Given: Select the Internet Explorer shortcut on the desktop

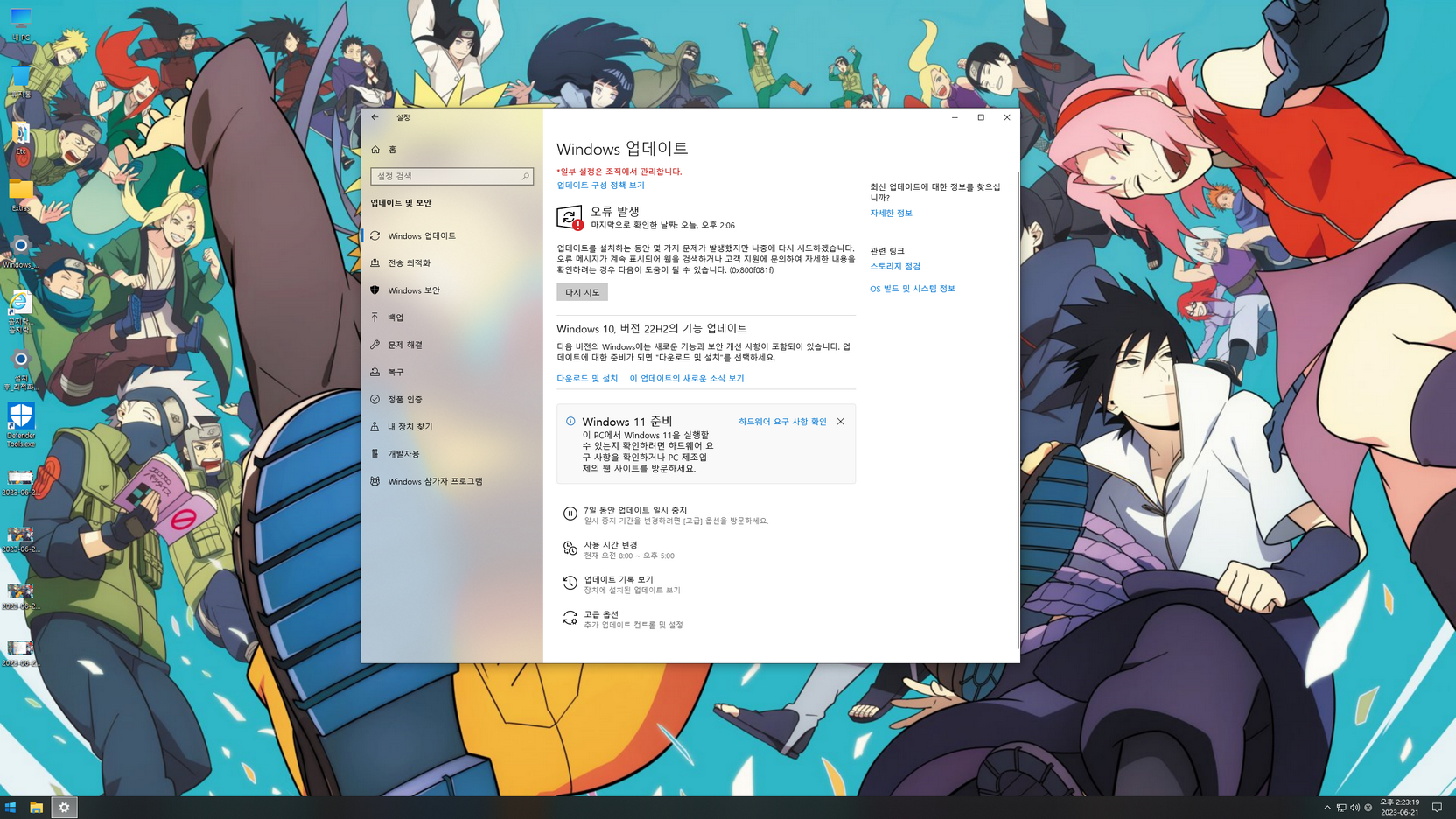Looking at the screenshot, I should [x=21, y=312].
